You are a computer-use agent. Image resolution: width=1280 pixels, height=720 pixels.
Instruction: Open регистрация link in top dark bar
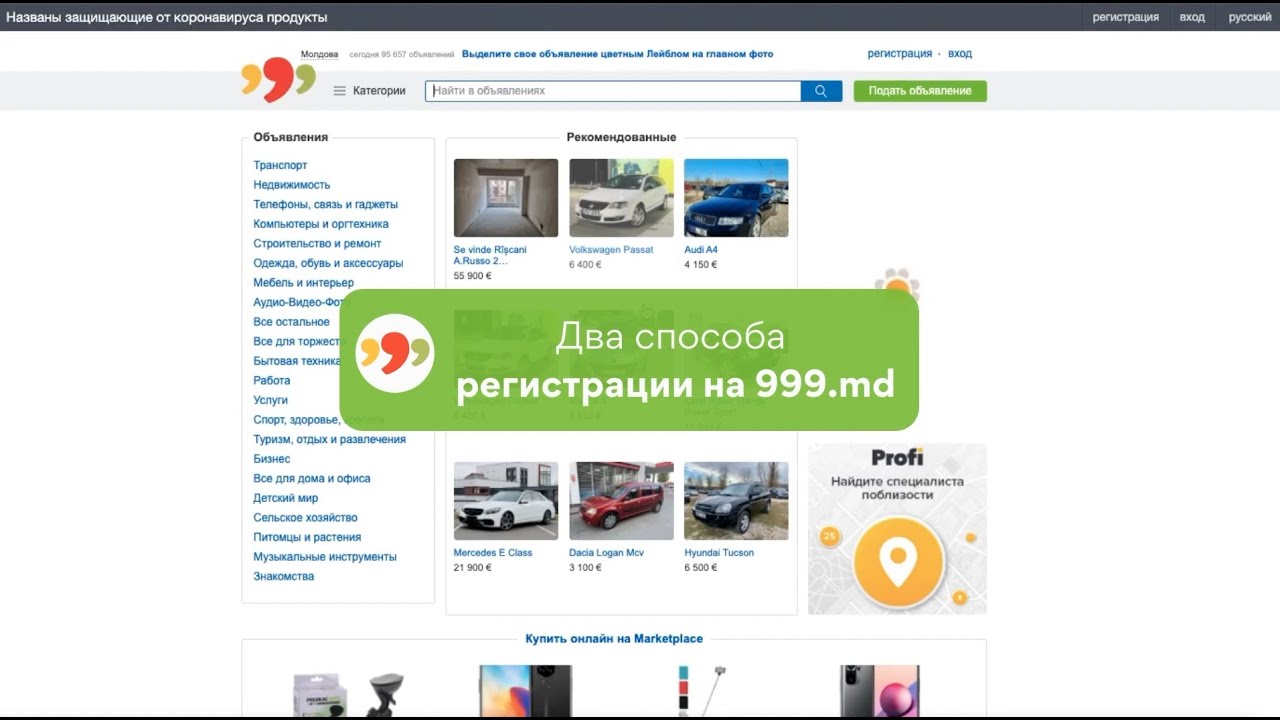coord(1125,17)
